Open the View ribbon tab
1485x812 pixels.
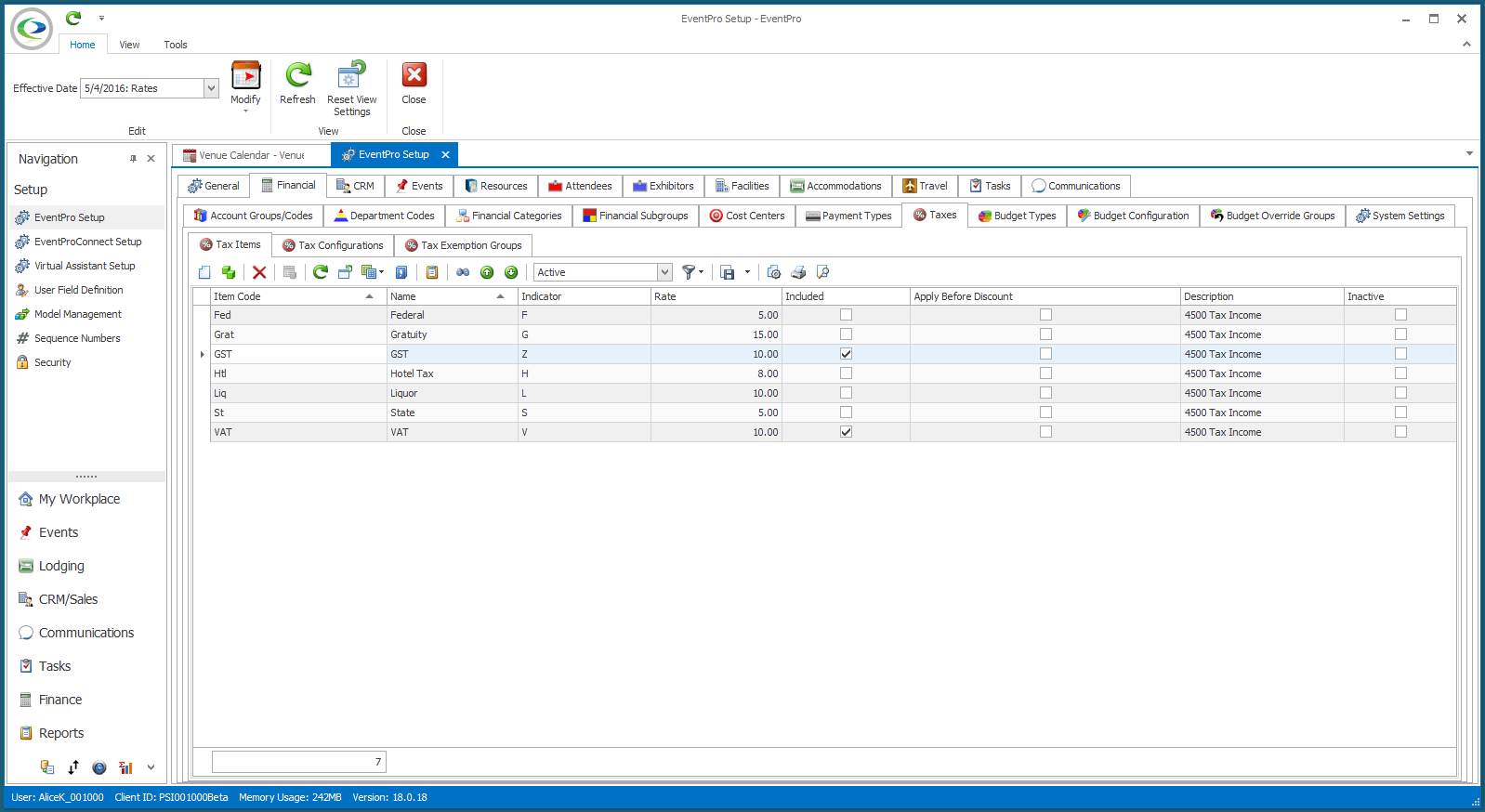click(x=129, y=45)
